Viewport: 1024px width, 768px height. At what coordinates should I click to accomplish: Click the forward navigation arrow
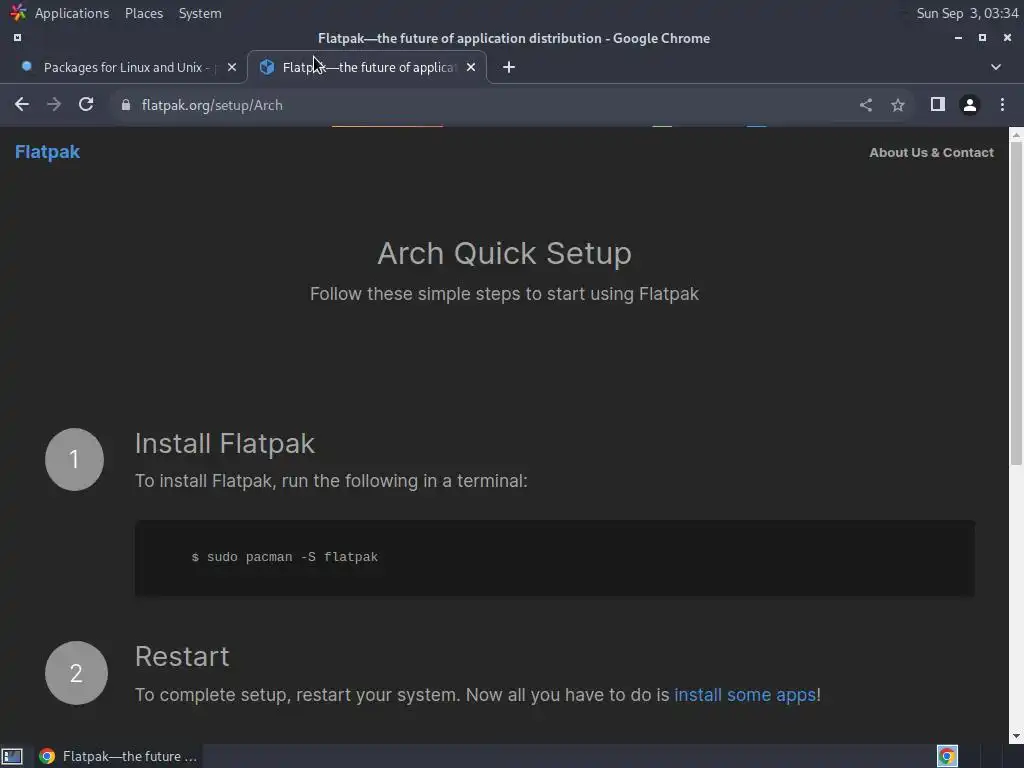click(x=54, y=104)
